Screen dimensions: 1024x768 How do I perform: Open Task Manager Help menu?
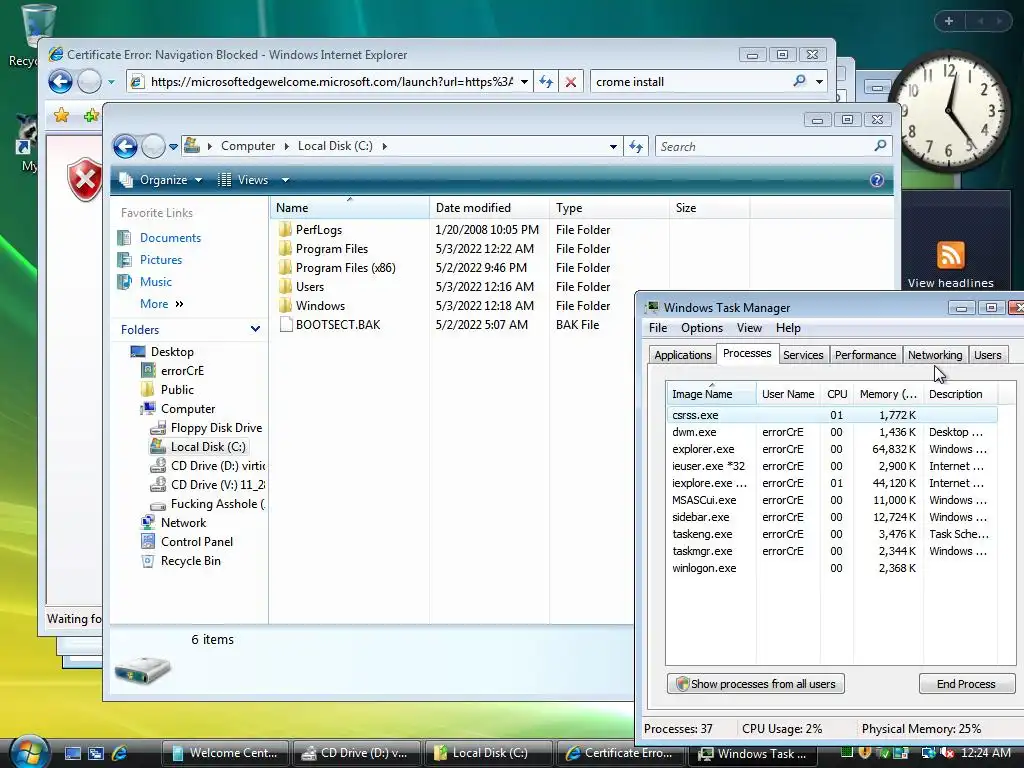point(788,328)
